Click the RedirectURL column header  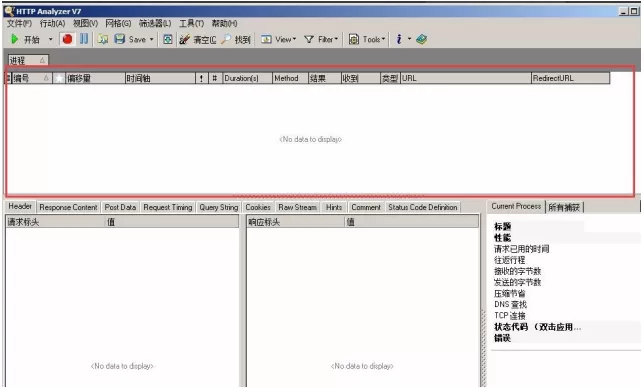(570, 78)
